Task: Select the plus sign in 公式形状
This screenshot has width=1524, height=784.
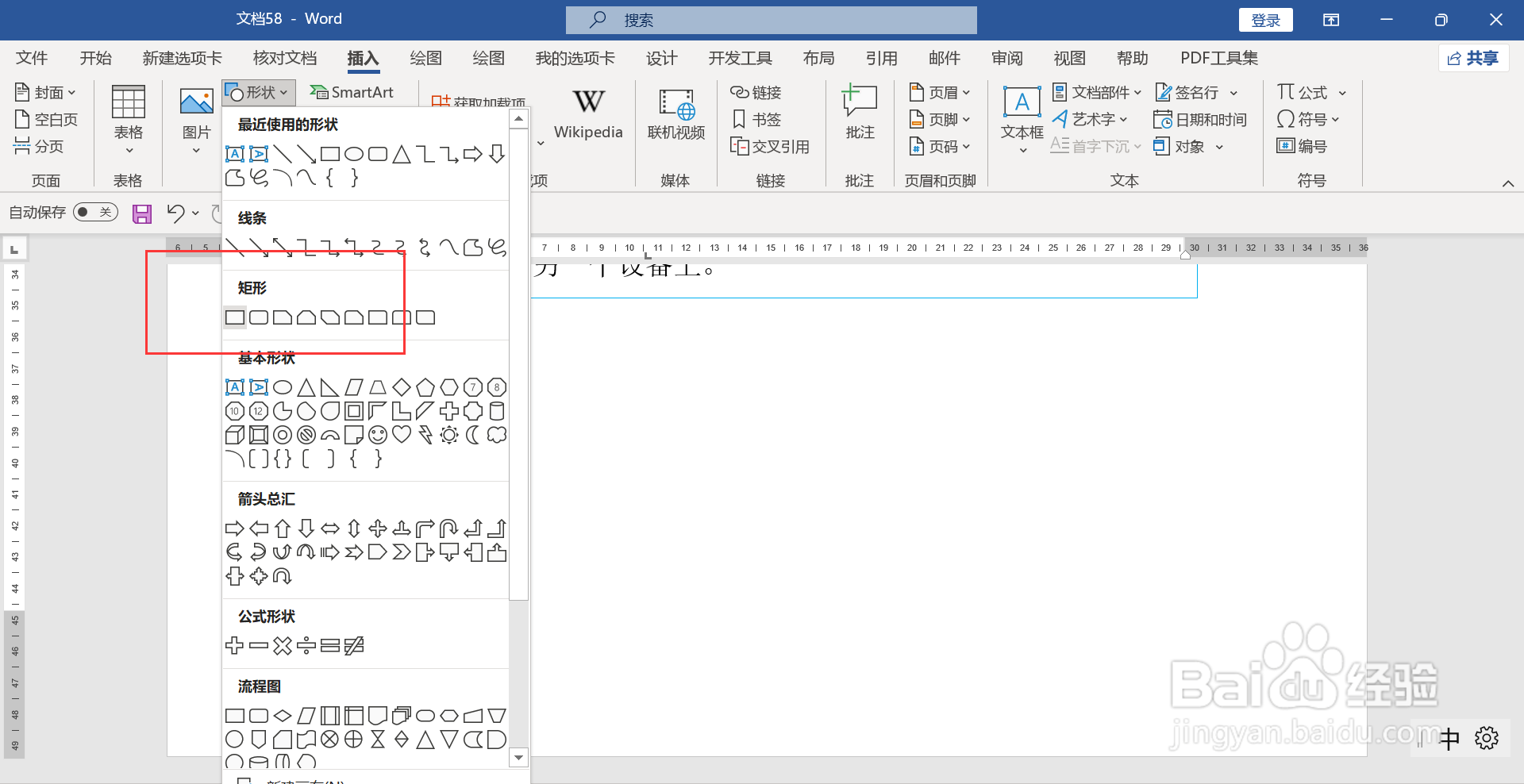Action: click(x=235, y=646)
